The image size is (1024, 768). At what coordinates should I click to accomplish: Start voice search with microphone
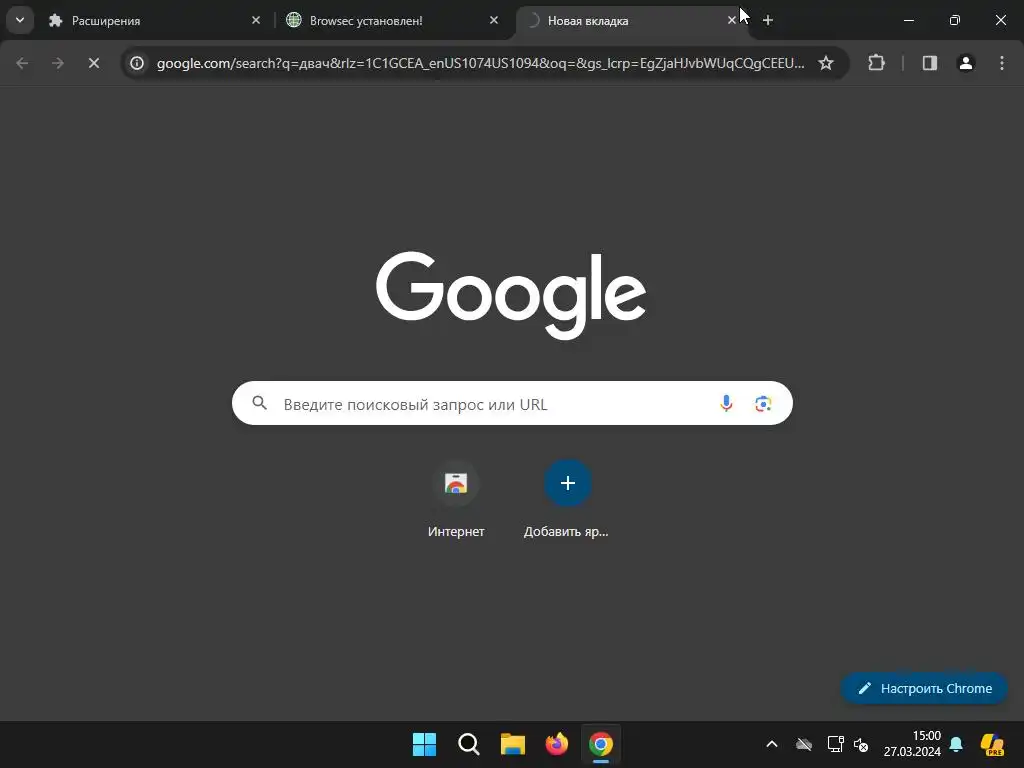[x=726, y=404]
